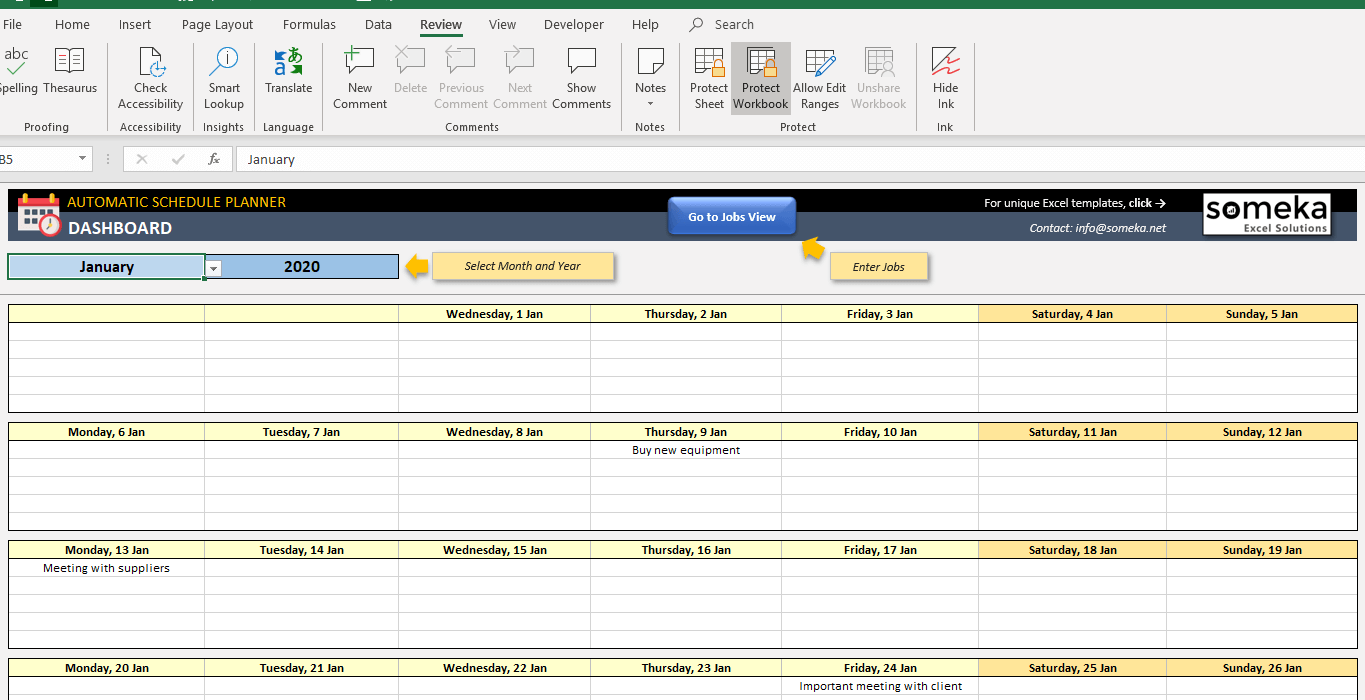This screenshot has width=1365, height=700.
Task: Toggle Protect Workbook off
Action: pyautogui.click(x=760, y=75)
